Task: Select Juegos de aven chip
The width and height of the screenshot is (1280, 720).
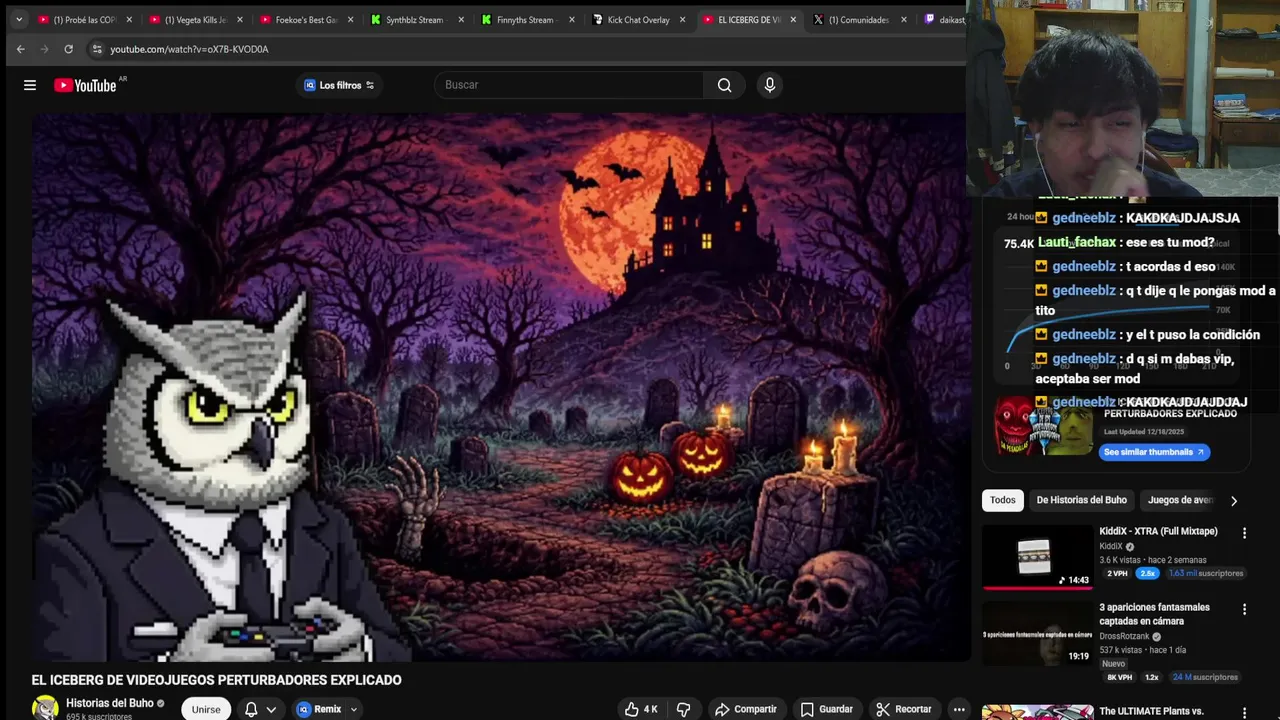Action: 1180,500
